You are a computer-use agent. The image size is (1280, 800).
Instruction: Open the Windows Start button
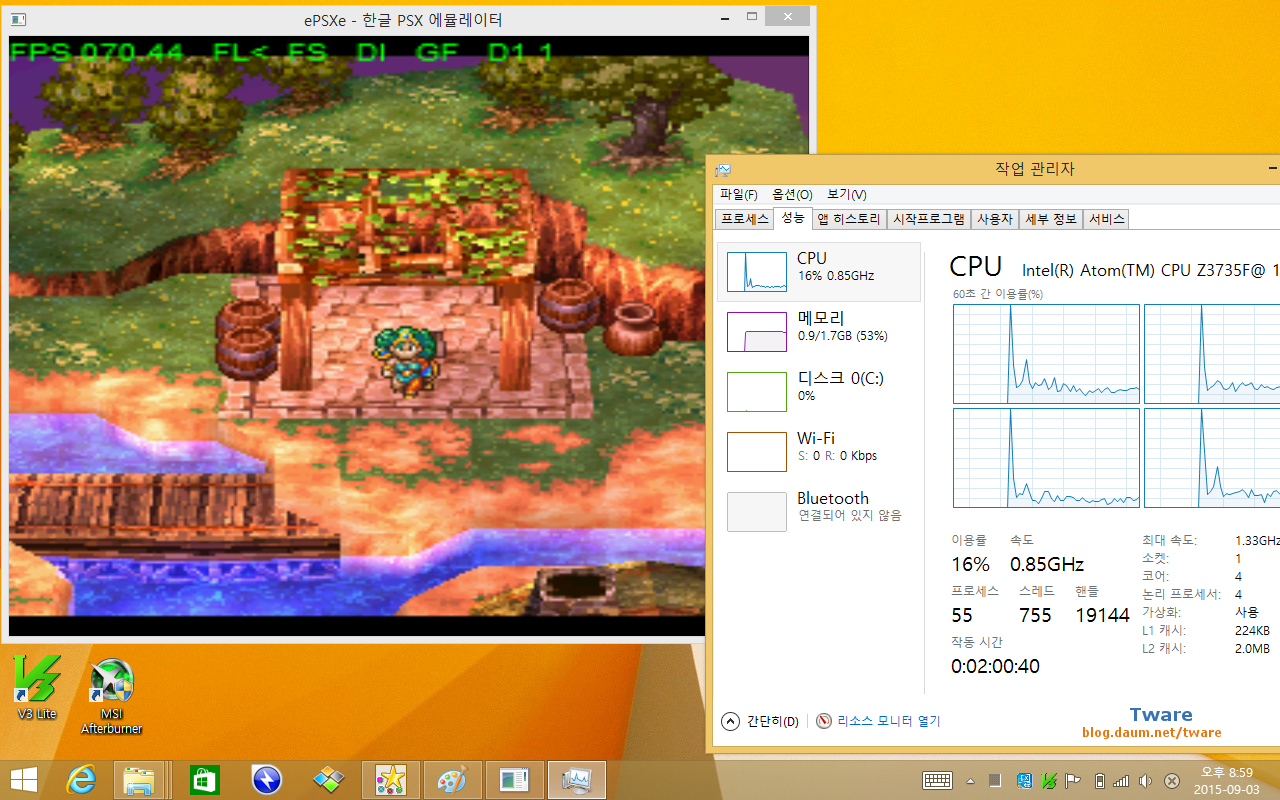point(24,780)
